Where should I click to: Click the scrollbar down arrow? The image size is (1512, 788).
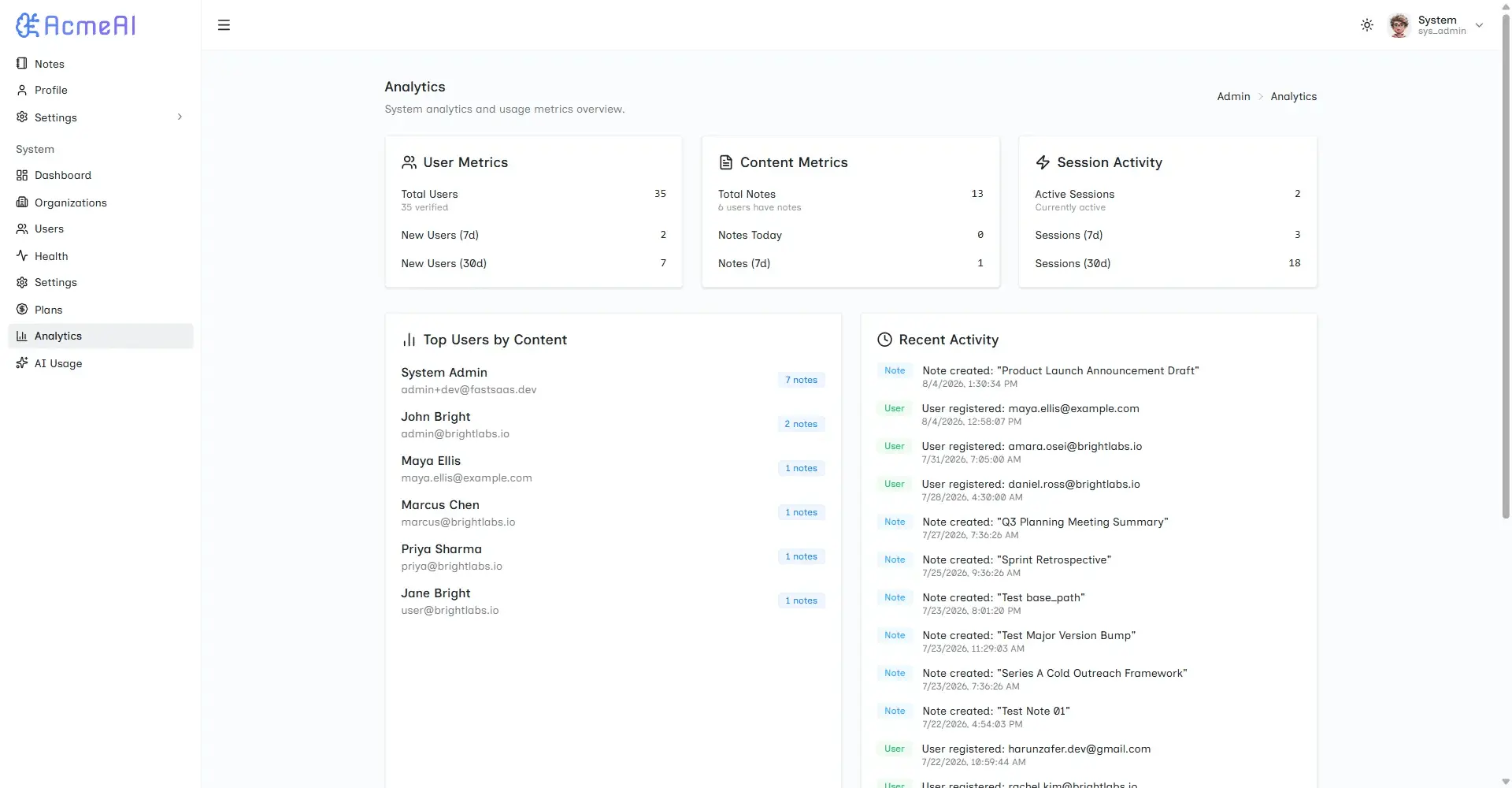click(x=1506, y=782)
